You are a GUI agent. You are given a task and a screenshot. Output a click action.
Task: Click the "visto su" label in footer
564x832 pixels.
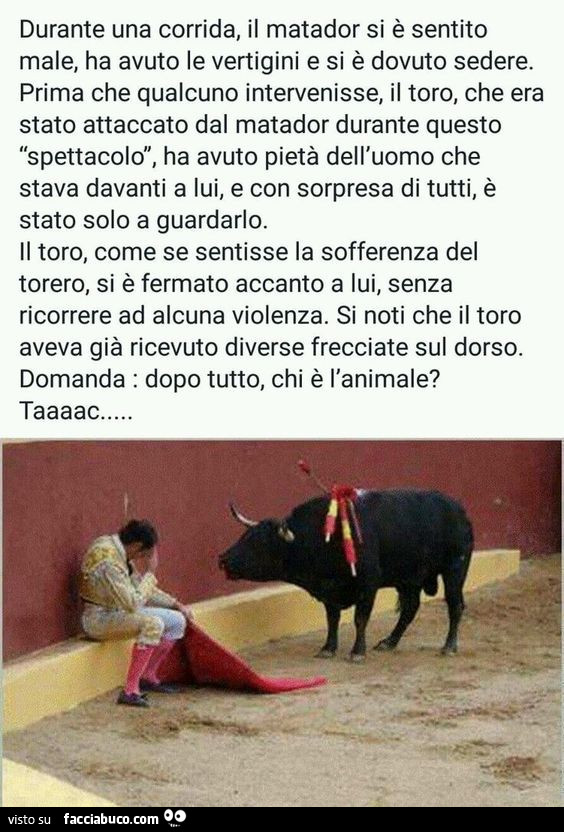[x=29, y=819]
